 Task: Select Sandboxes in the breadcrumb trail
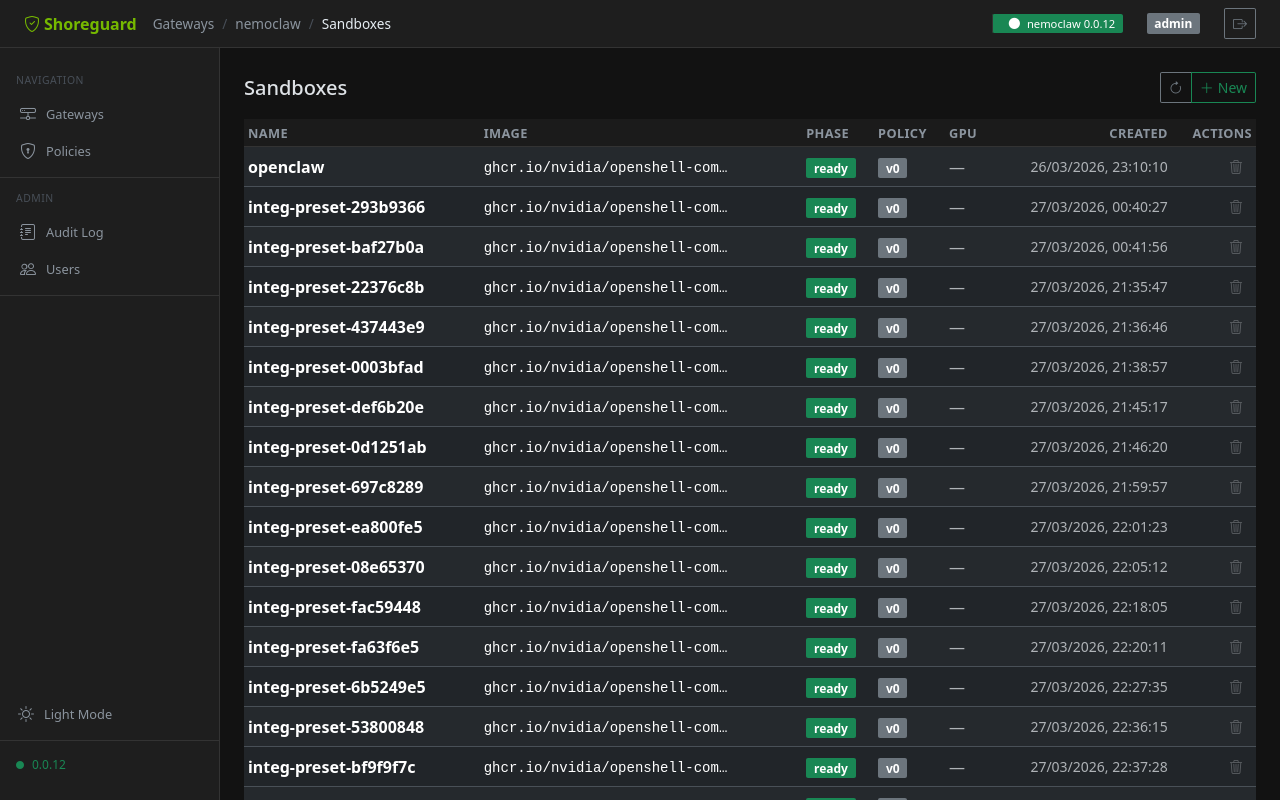356,23
